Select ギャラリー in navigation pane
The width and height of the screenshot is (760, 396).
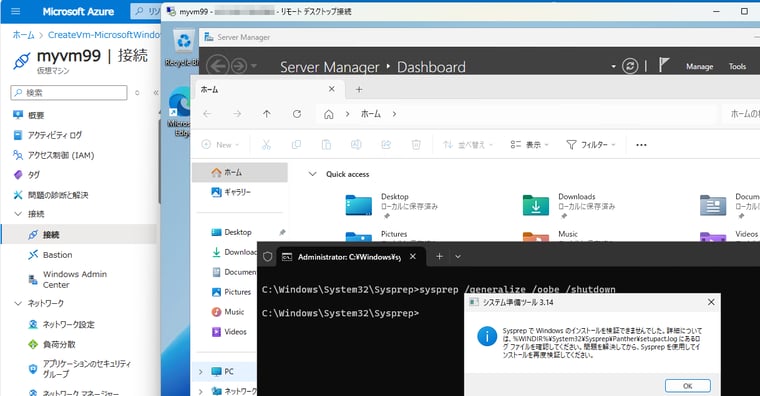(231, 192)
